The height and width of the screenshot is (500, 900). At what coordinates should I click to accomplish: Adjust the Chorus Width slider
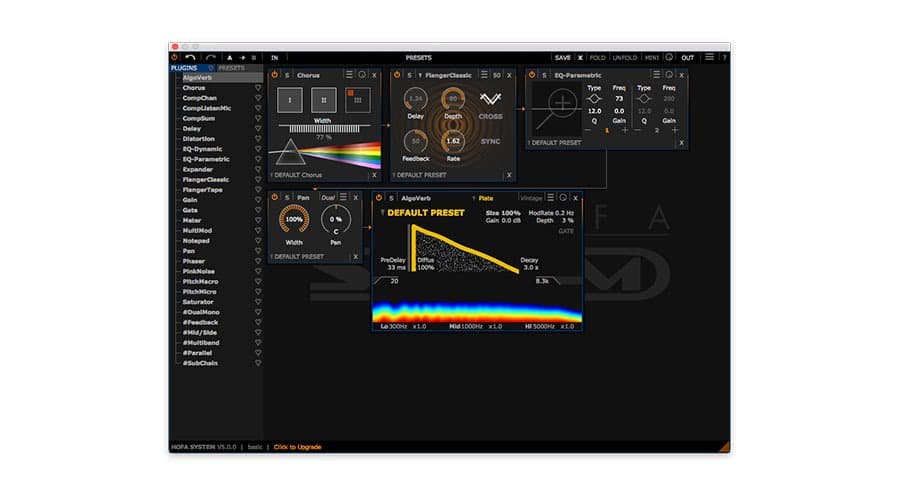pyautogui.click(x=324, y=129)
